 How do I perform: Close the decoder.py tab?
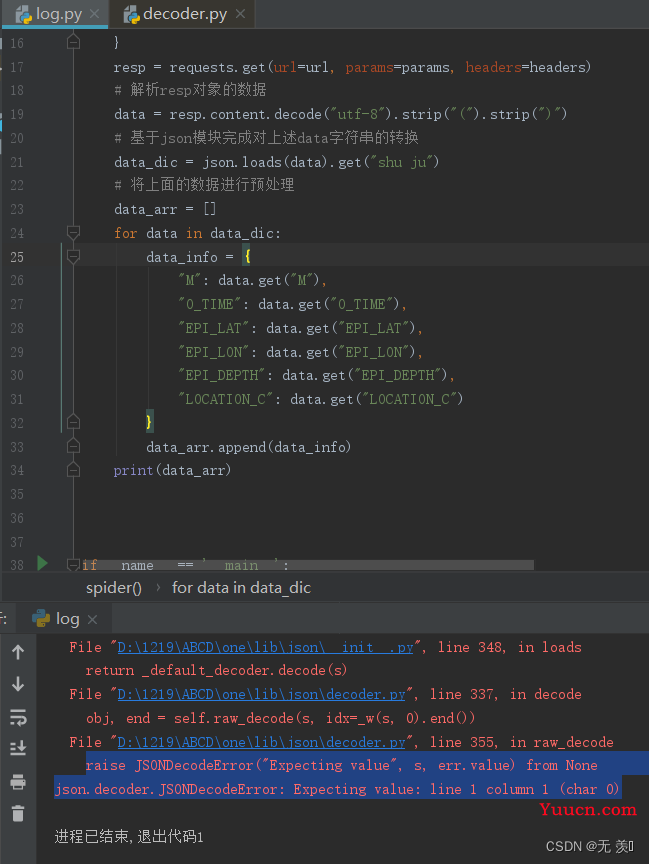[241, 14]
